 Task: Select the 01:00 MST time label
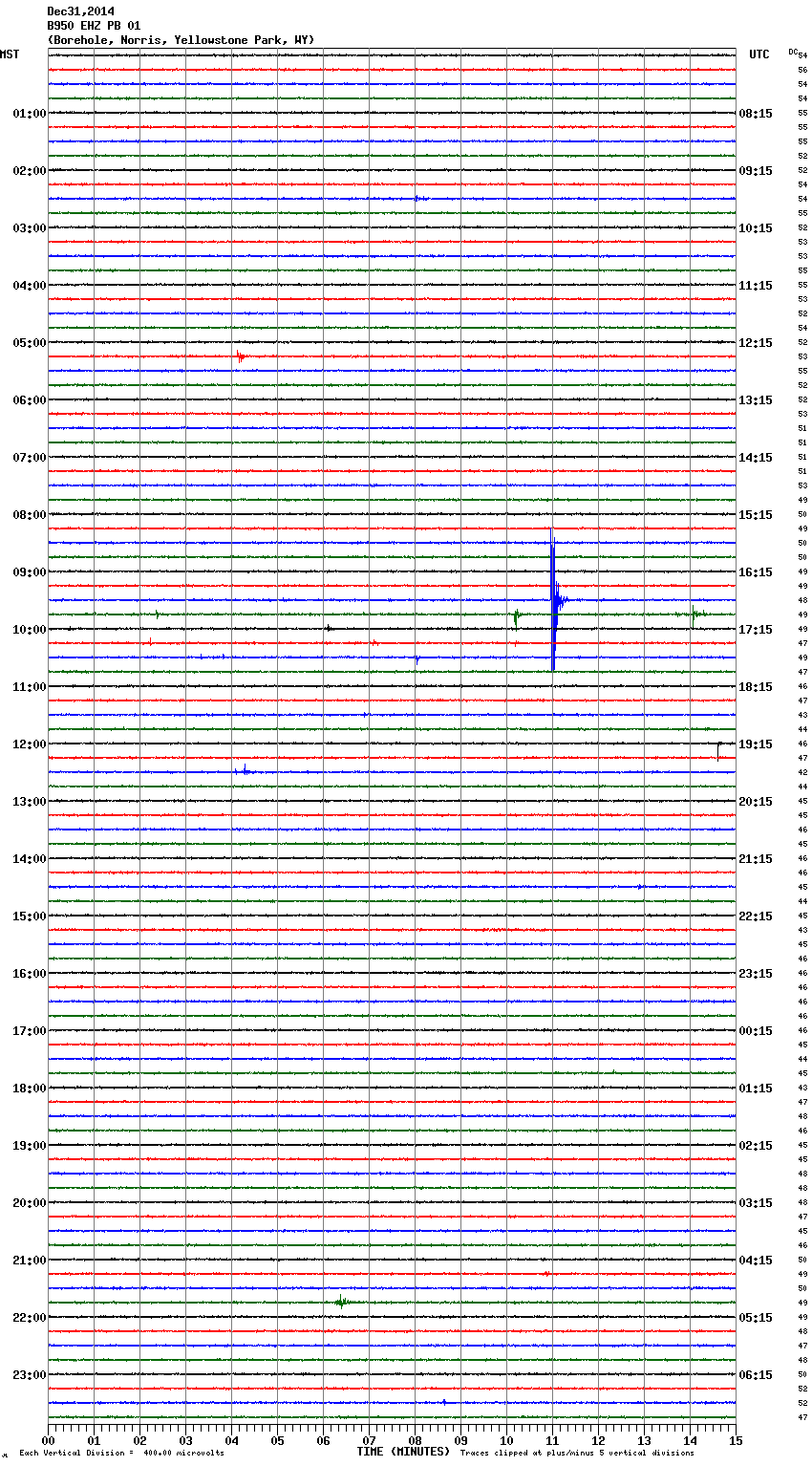tap(29, 114)
